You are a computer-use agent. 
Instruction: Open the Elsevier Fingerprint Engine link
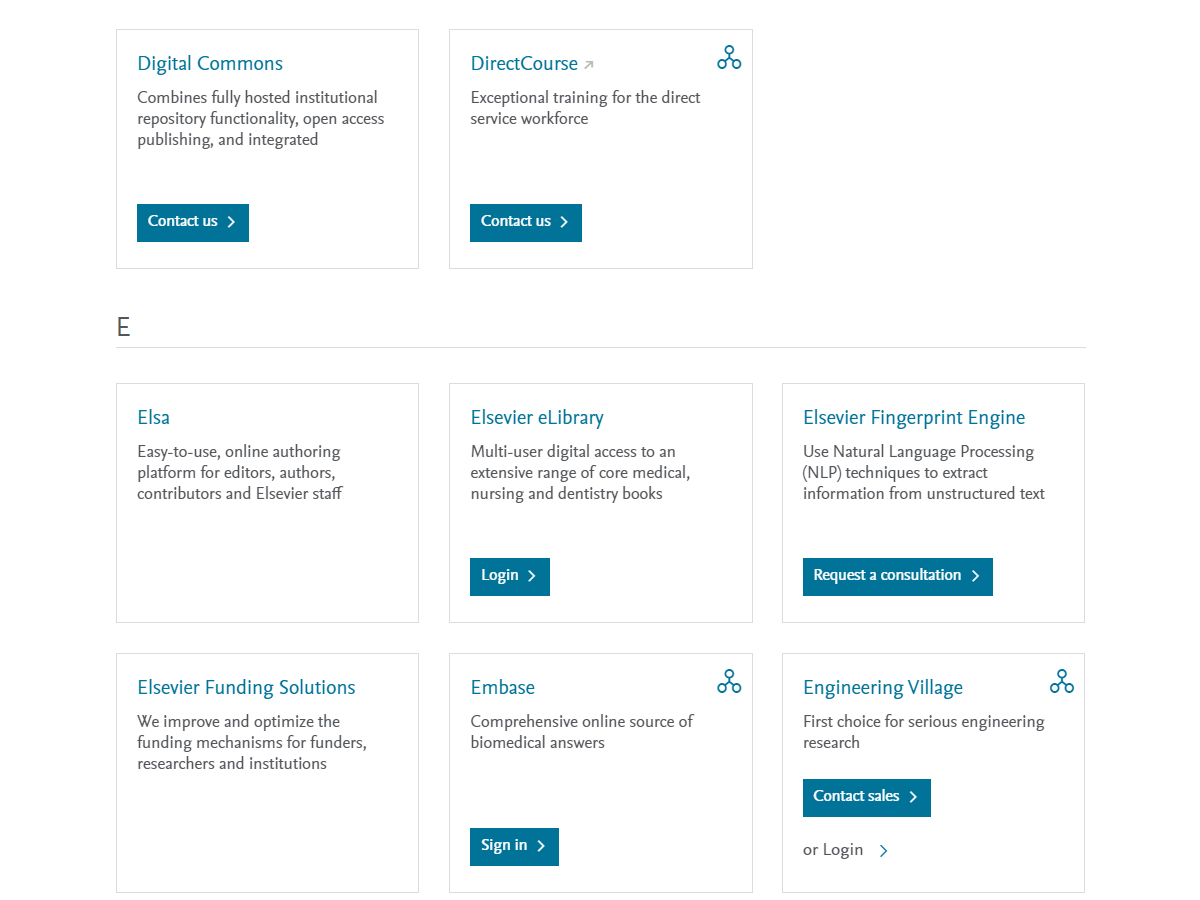914,418
